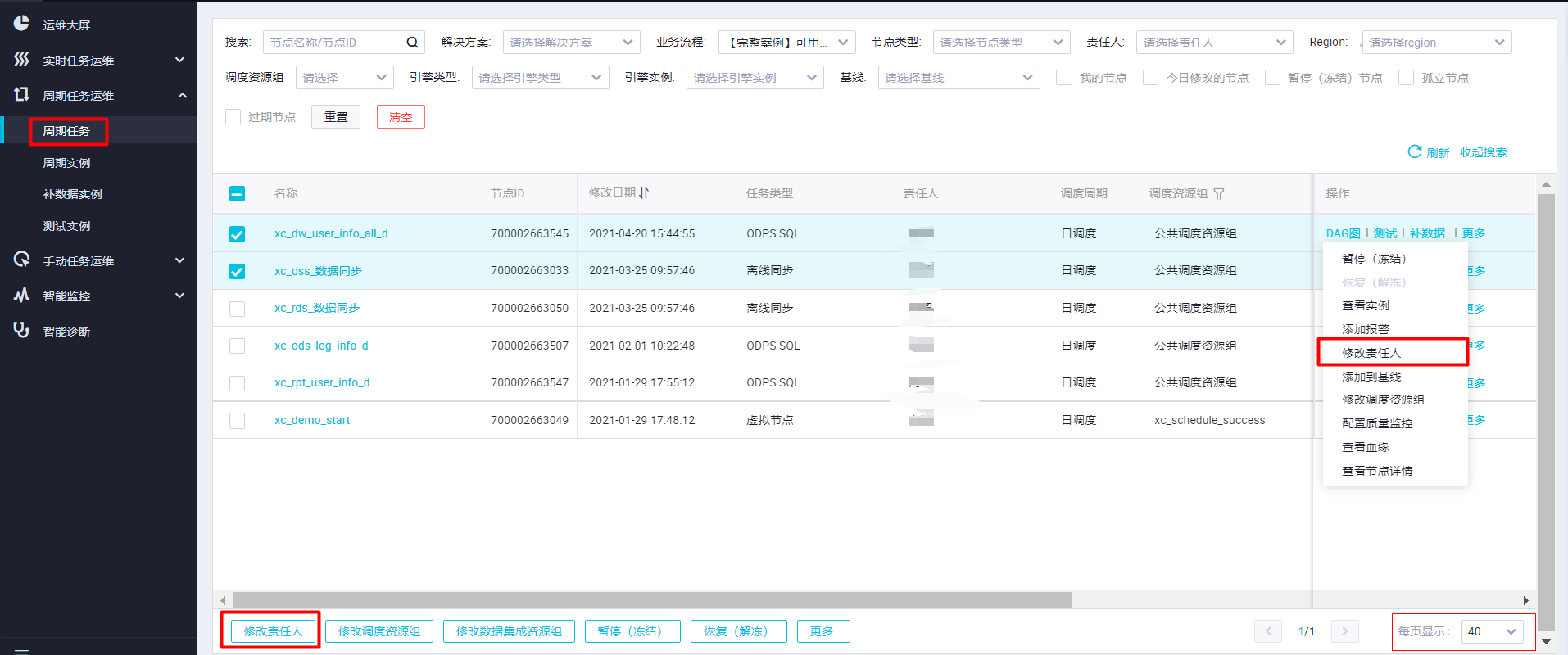Click the 实时任务运维 sidebar icon
Screen dimensions: 1568x655
click(x=21, y=59)
